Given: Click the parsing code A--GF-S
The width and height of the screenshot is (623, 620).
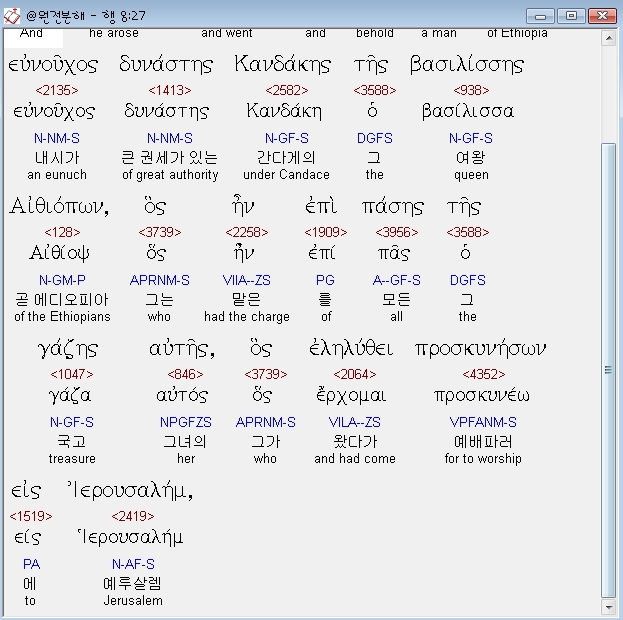Looking at the screenshot, I should tap(397, 280).
